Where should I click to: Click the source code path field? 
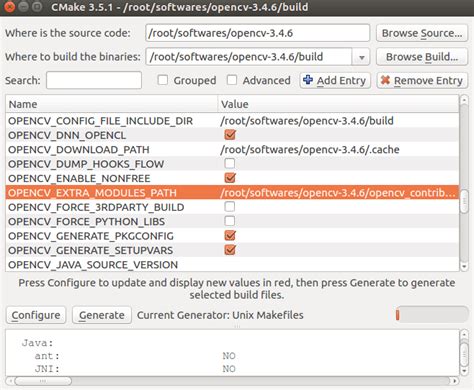point(257,33)
